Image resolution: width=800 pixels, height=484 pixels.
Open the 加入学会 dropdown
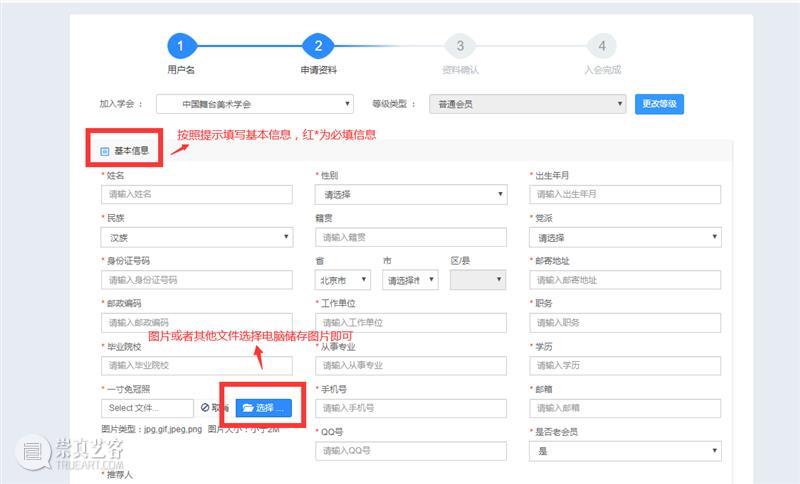pyautogui.click(x=255, y=104)
